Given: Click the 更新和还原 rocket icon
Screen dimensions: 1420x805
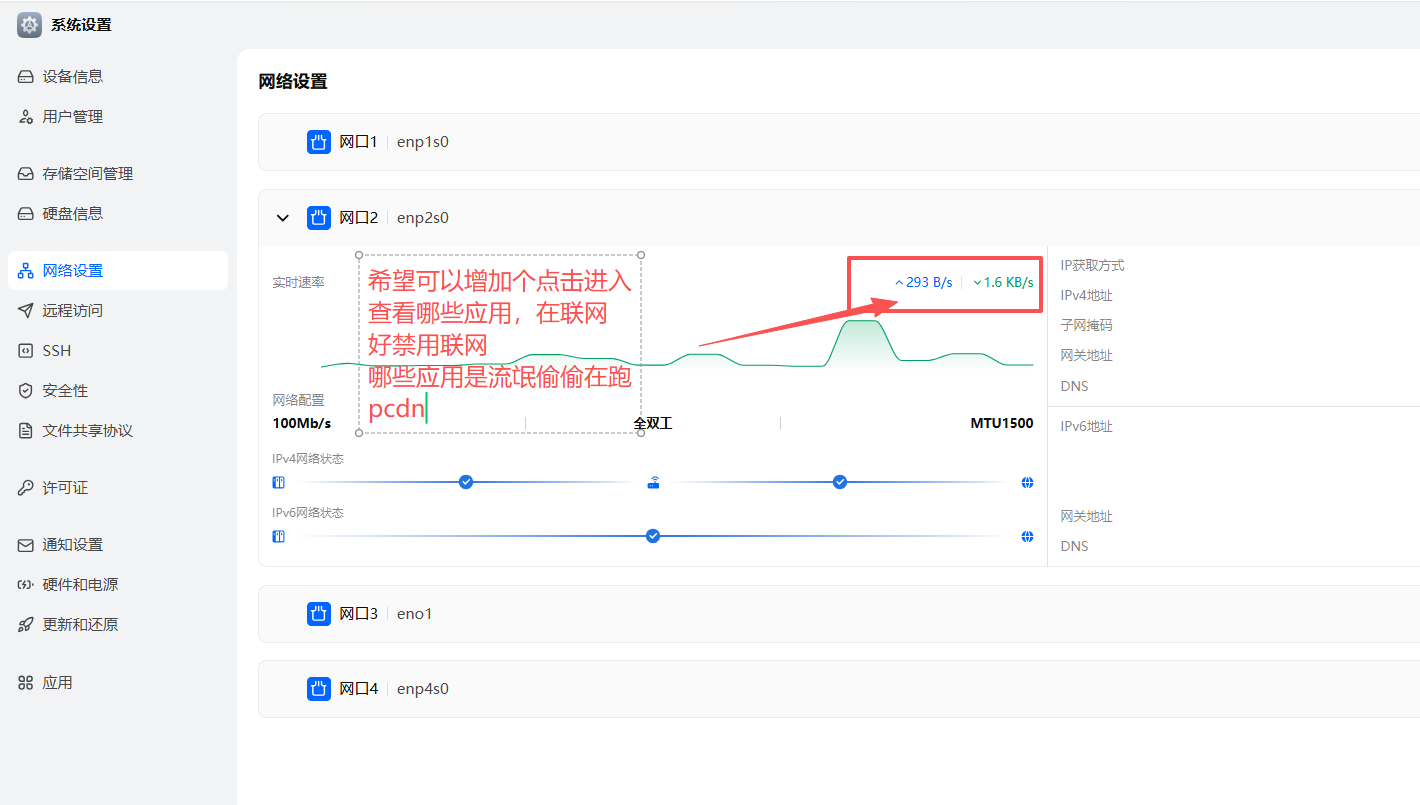Looking at the screenshot, I should click(x=26, y=625).
